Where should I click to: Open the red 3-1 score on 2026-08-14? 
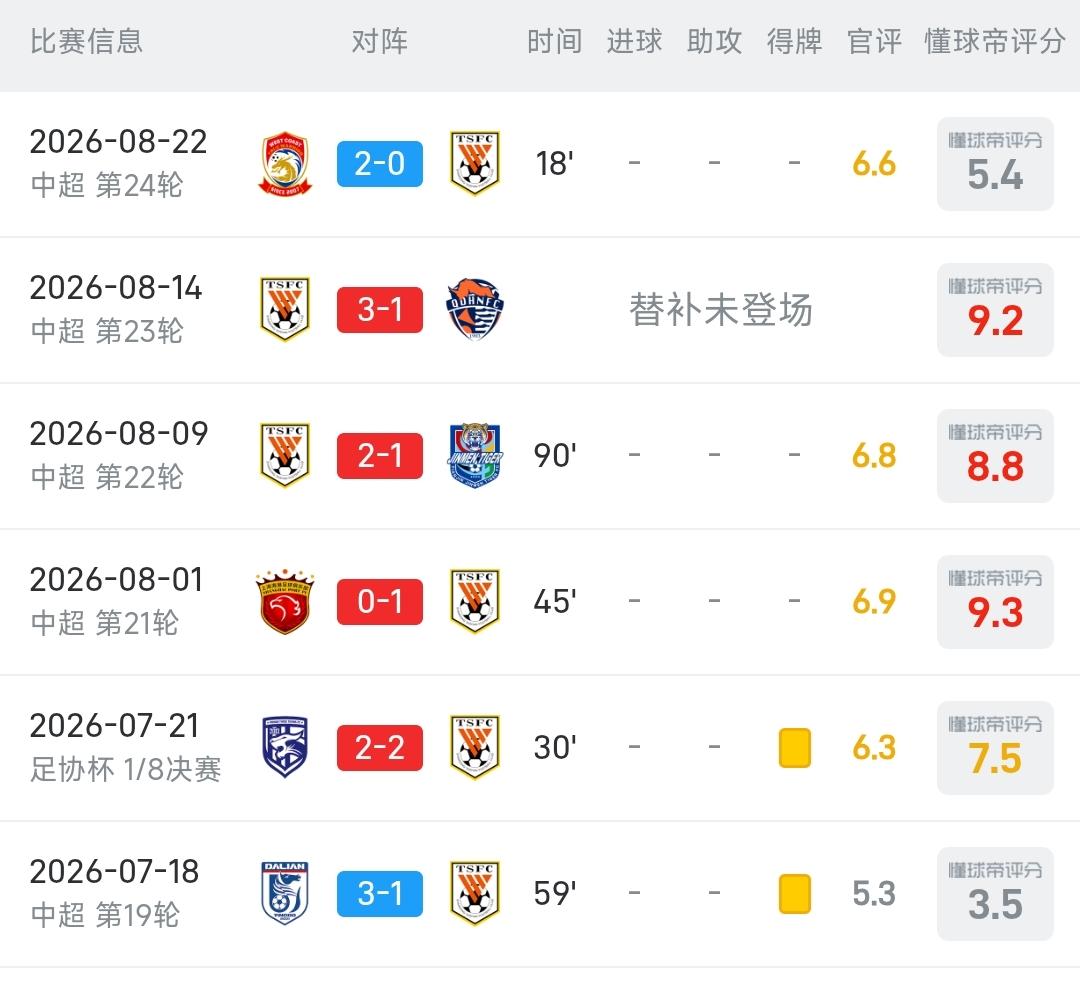point(380,309)
